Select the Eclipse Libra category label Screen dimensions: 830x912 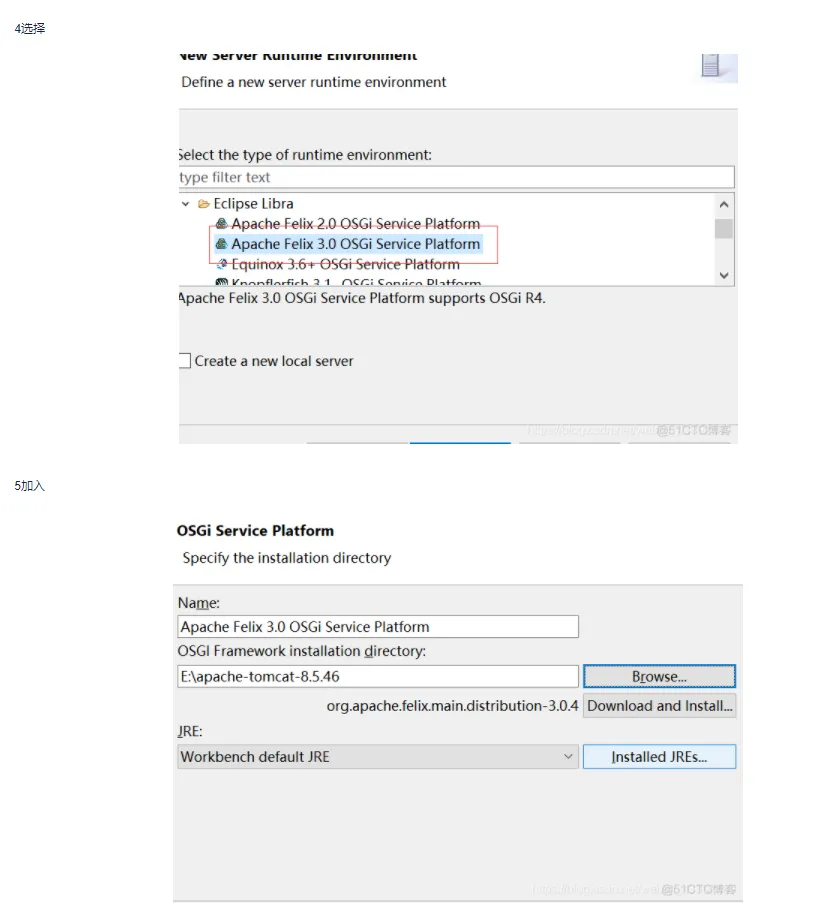point(253,204)
